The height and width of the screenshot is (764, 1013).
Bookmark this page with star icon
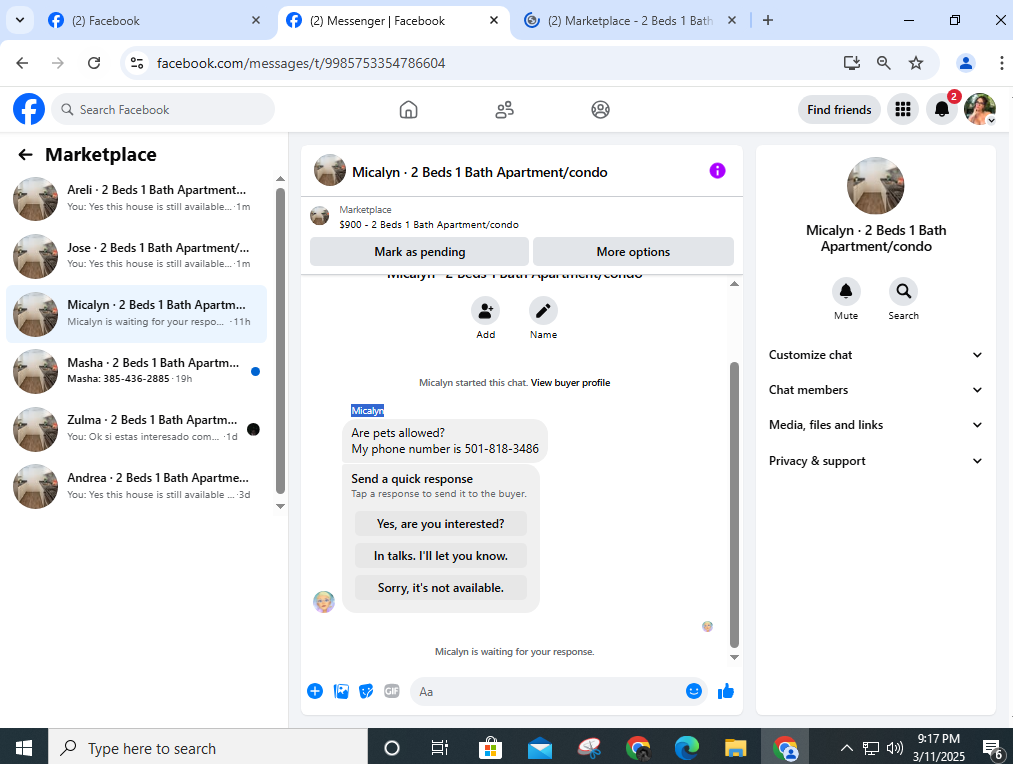[x=915, y=63]
